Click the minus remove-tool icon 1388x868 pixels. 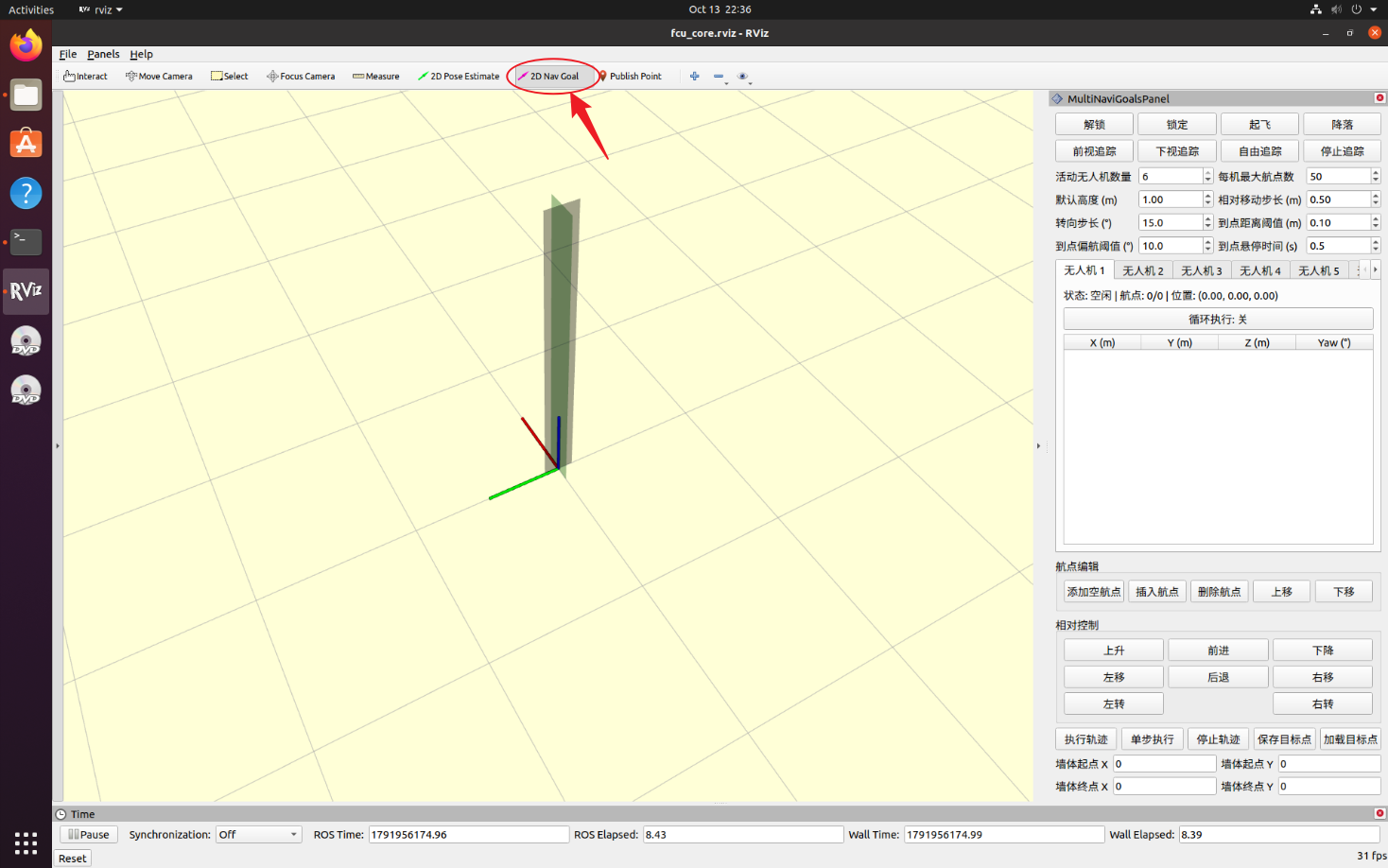[719, 77]
